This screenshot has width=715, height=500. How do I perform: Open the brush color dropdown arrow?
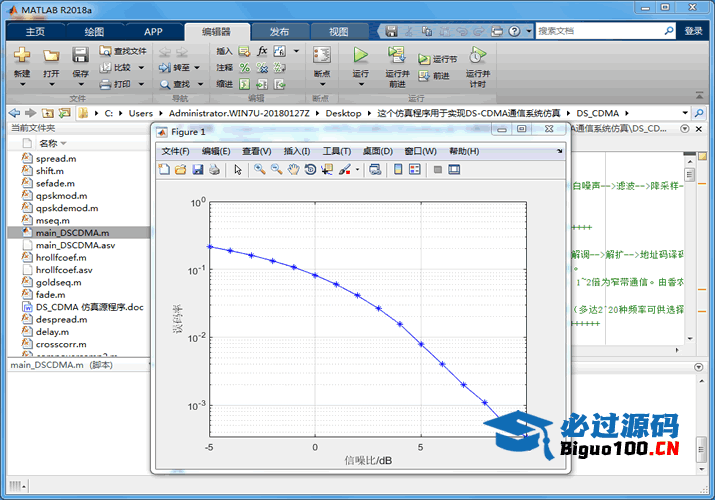(x=357, y=170)
